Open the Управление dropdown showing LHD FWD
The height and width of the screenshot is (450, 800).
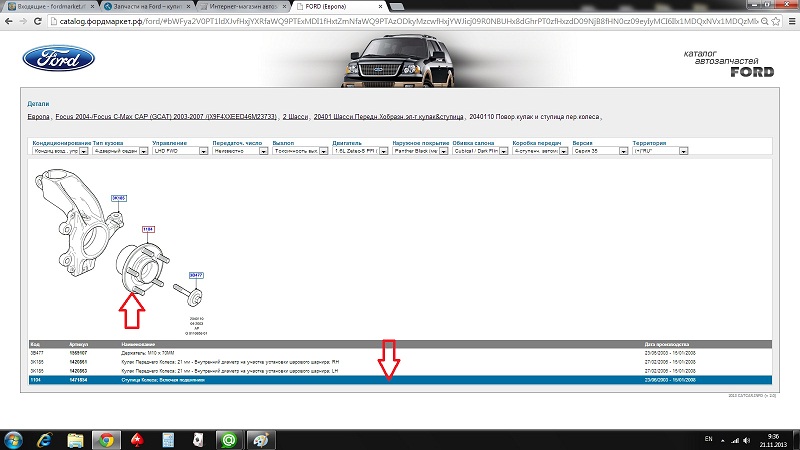click(180, 151)
